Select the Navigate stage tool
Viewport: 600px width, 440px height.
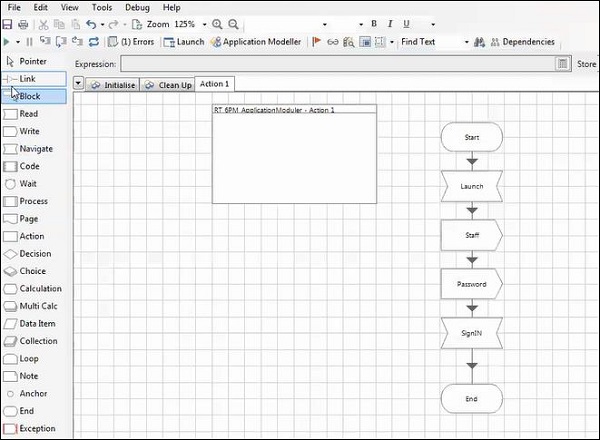[36, 149]
